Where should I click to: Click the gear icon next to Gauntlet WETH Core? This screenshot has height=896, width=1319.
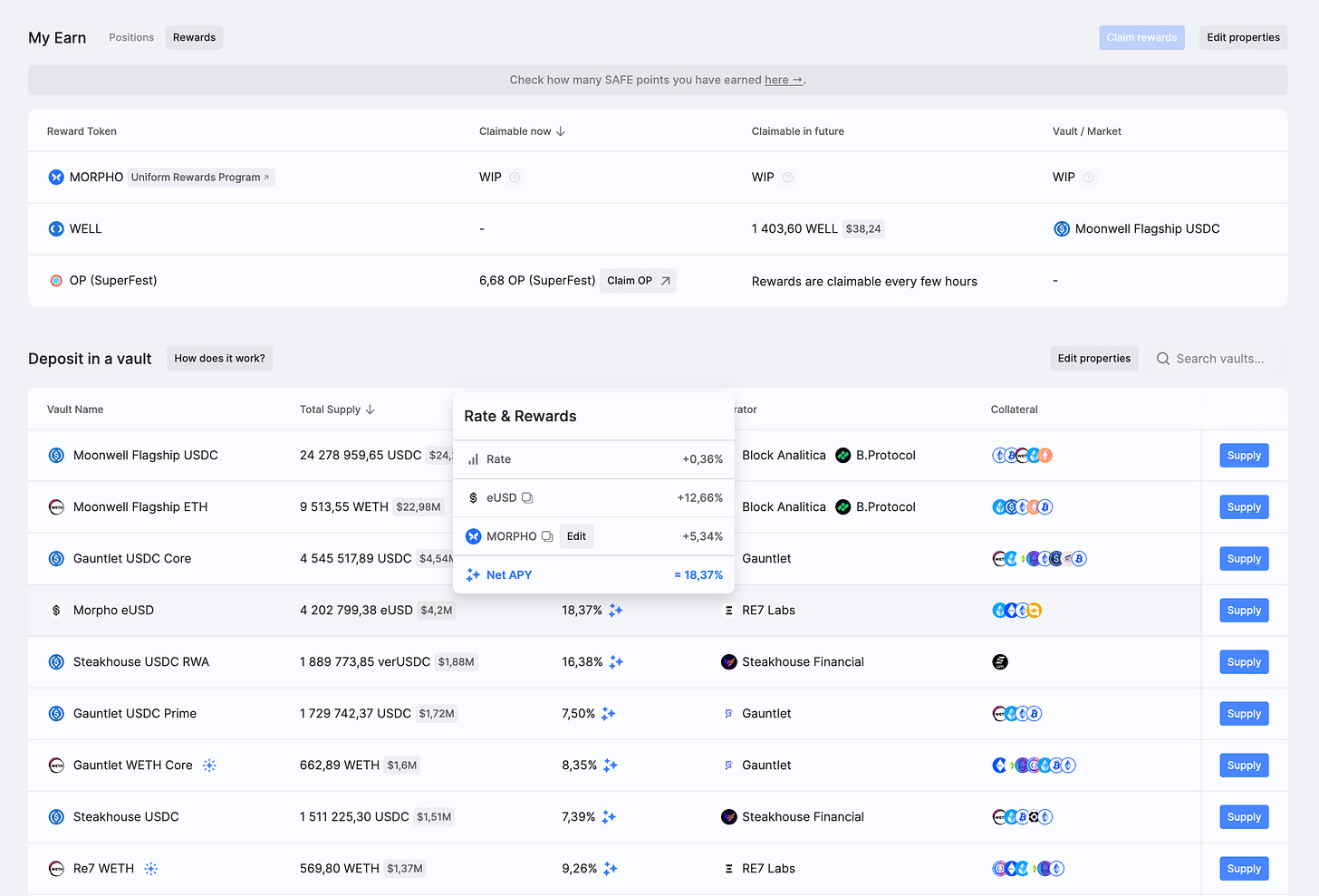209,766
